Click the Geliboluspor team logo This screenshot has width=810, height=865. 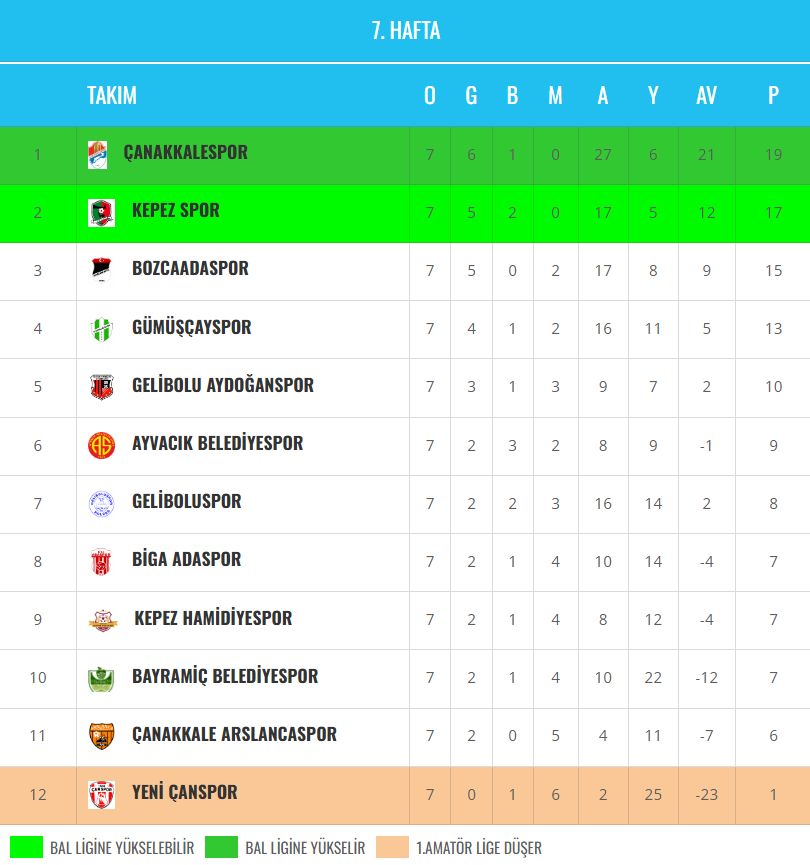click(x=101, y=503)
